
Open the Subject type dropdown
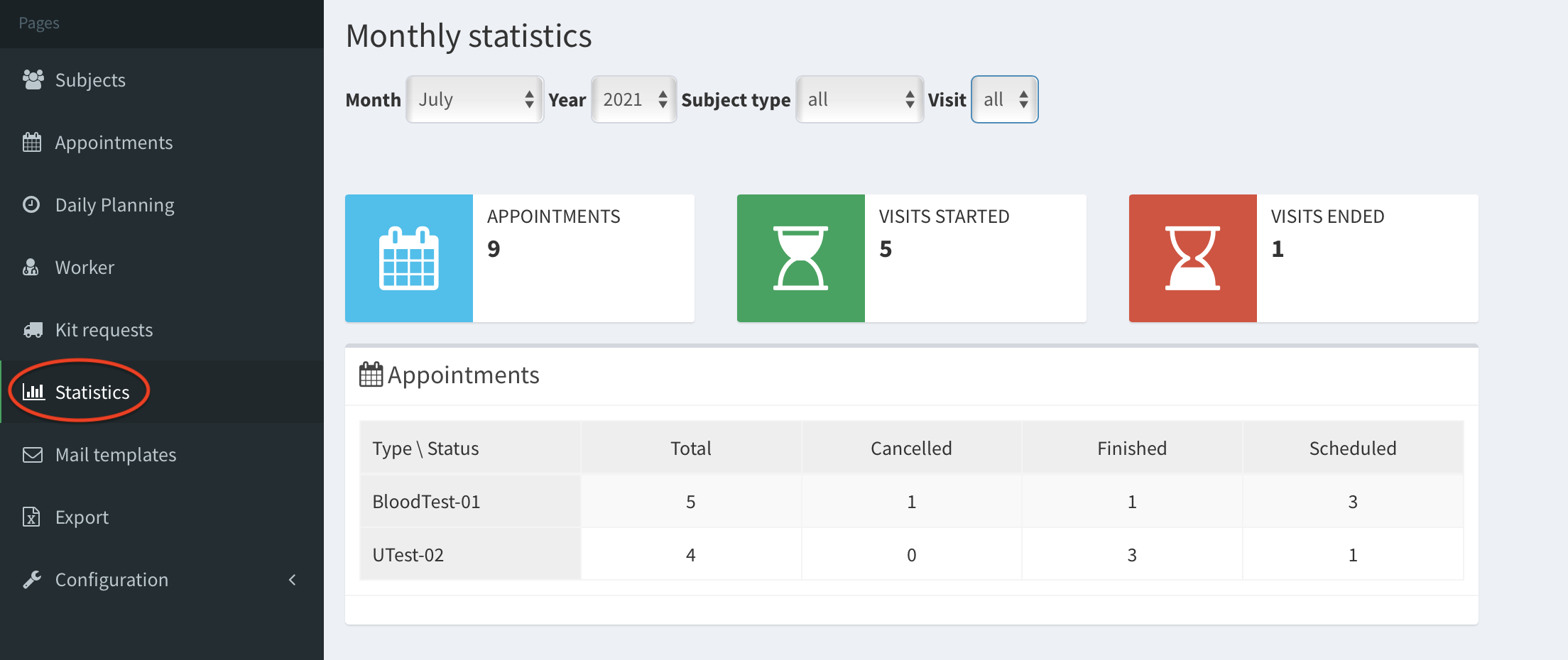(859, 99)
